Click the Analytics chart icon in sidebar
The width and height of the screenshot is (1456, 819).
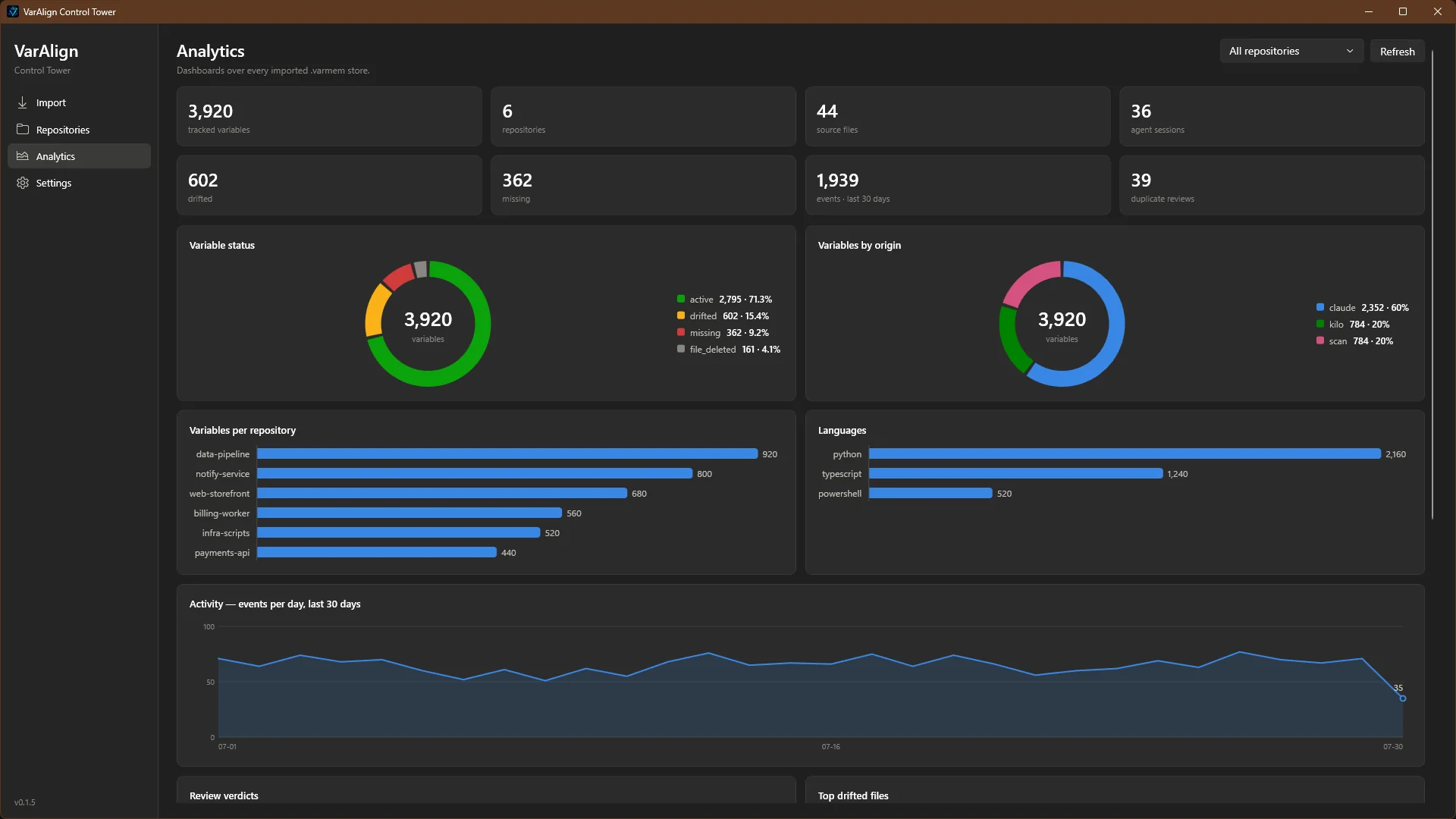(x=23, y=156)
